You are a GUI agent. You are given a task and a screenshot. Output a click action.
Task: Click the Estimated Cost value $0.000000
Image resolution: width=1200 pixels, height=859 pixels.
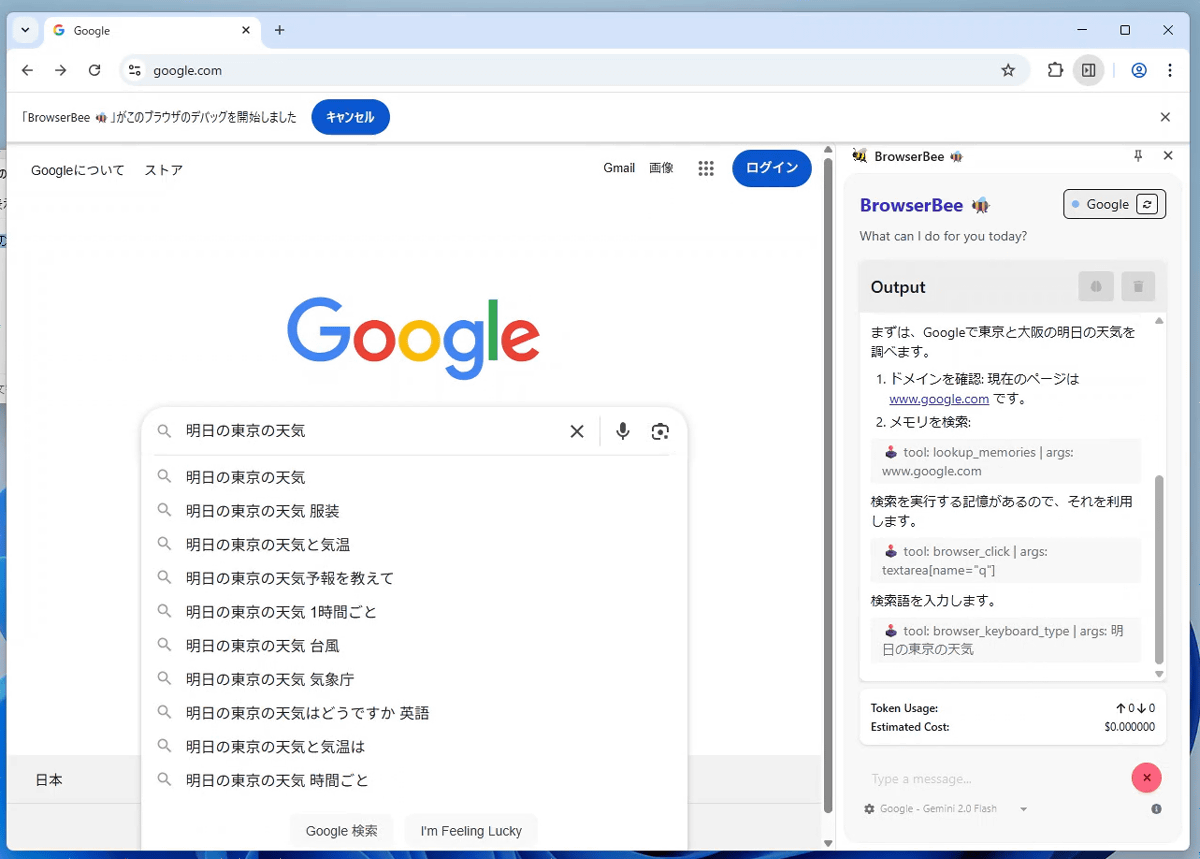pos(1129,727)
